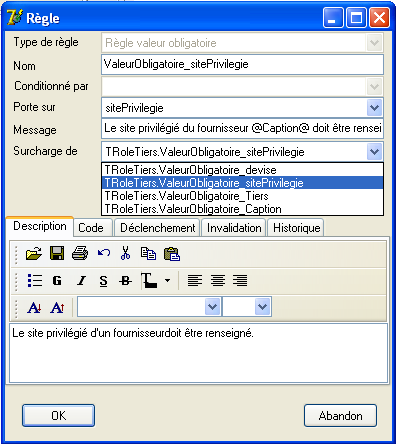Show the Historique tab
The image size is (396, 444).
(x=296, y=228)
